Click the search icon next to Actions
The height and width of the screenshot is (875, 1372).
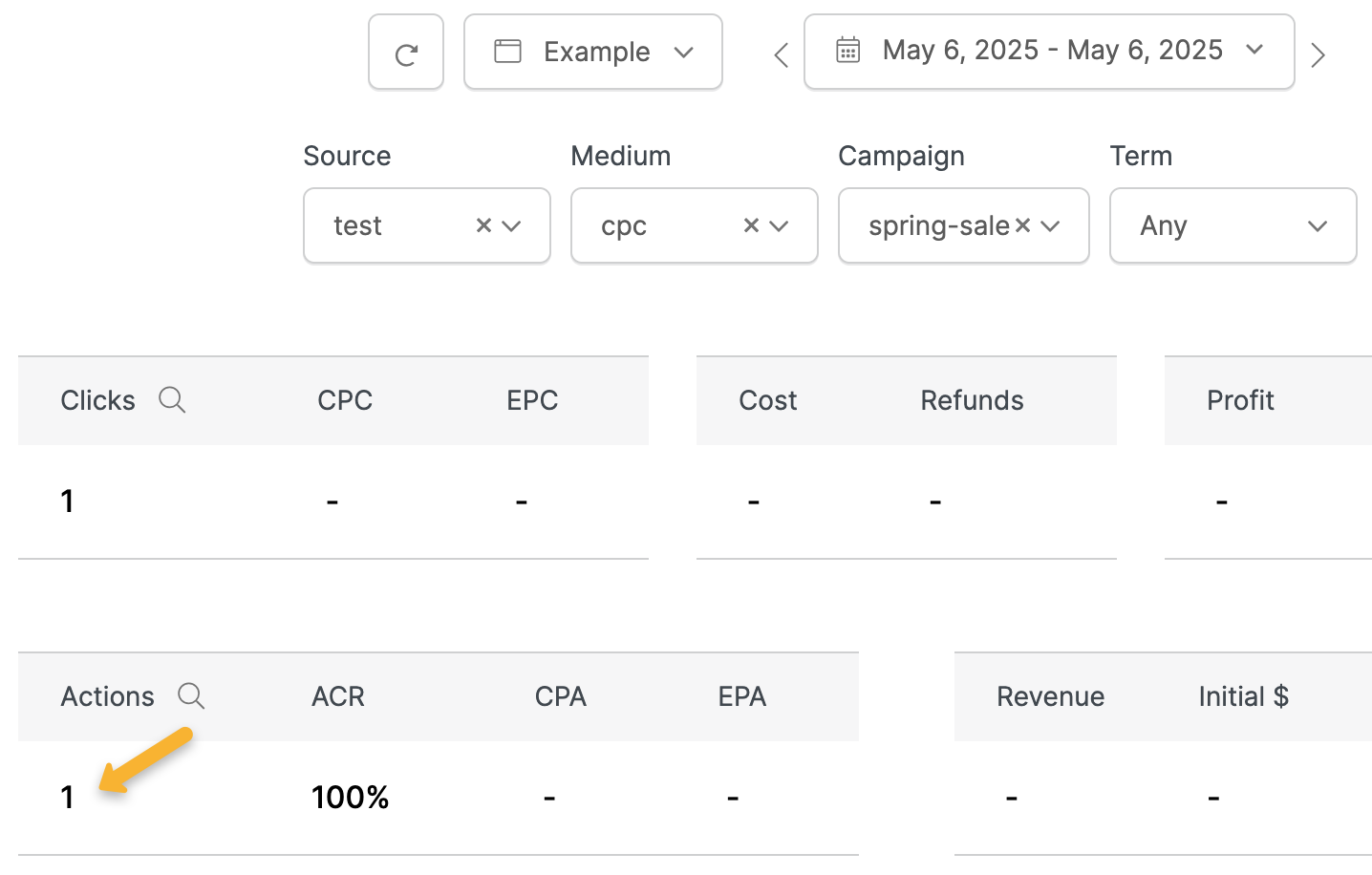tap(191, 695)
